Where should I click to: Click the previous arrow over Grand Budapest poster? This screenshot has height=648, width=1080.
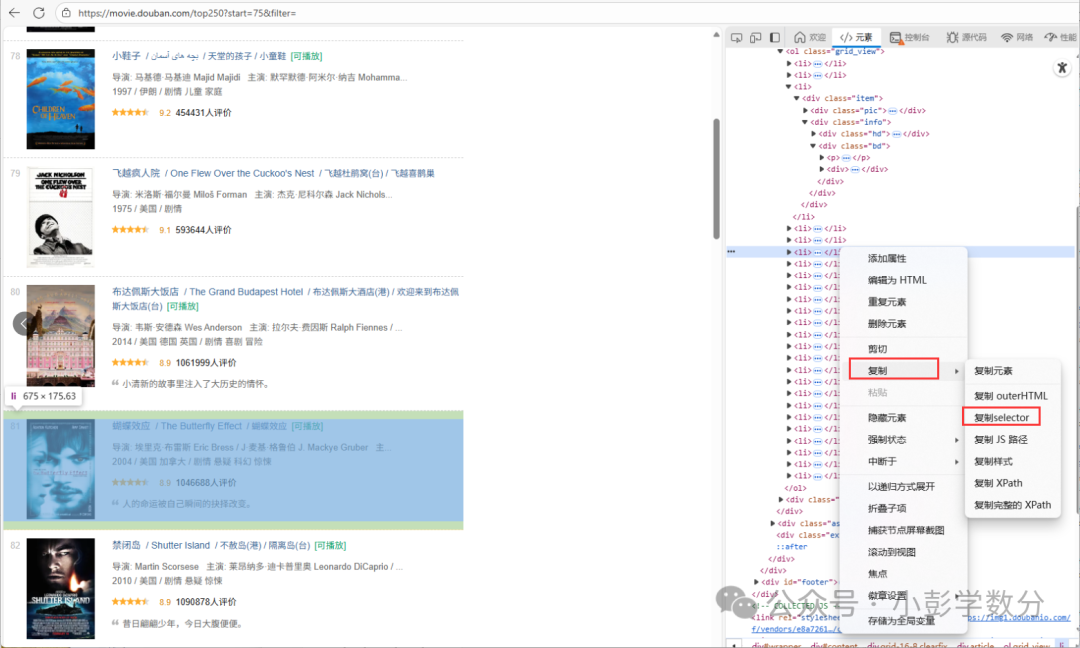[x=23, y=323]
